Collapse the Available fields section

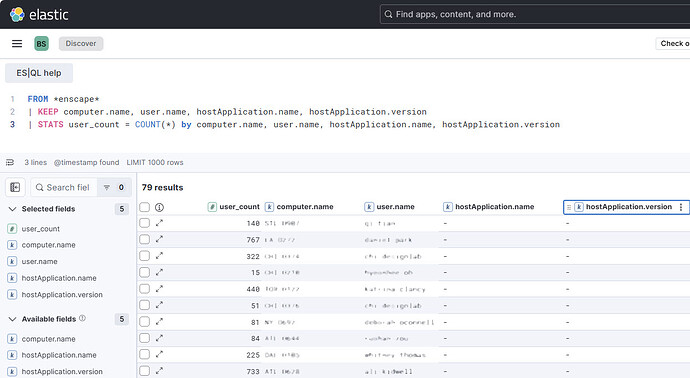tap(12, 319)
